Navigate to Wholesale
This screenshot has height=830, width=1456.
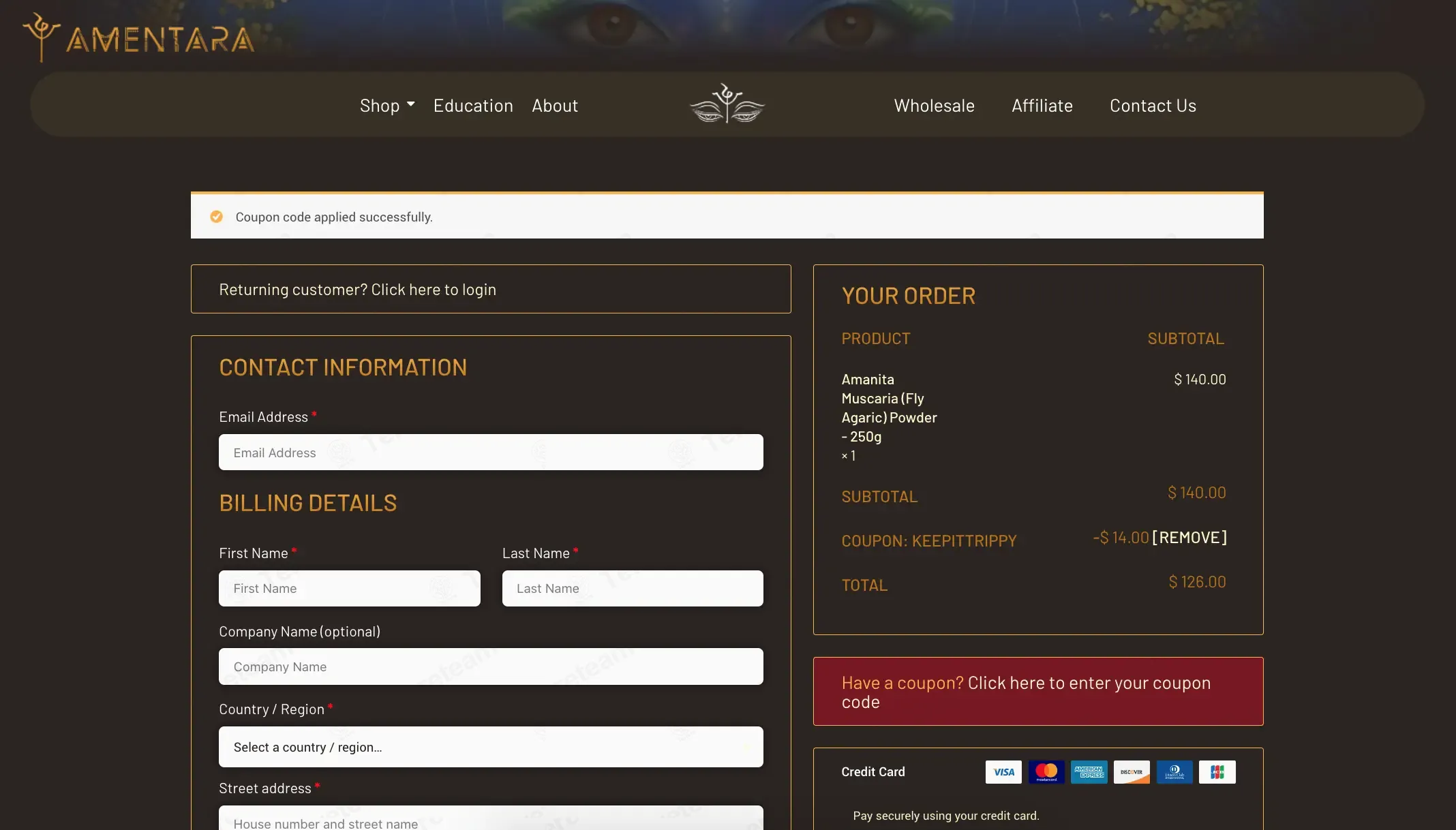[934, 106]
